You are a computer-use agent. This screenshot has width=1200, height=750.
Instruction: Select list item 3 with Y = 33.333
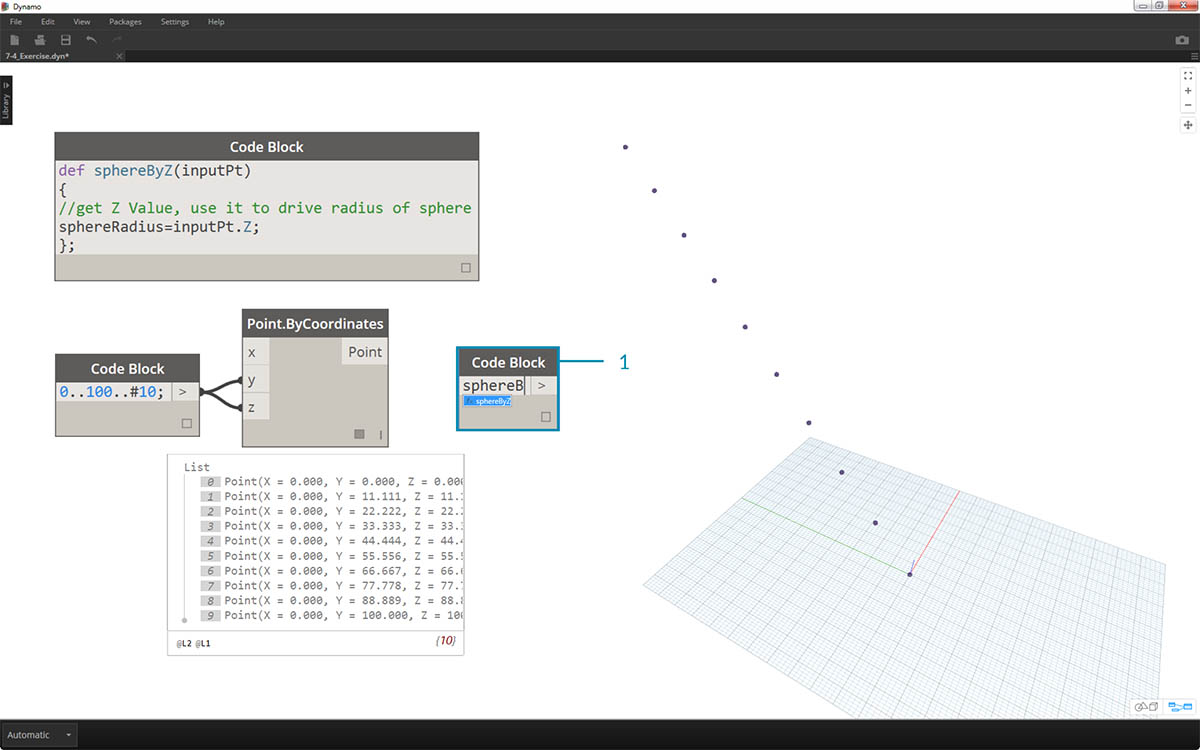[330, 526]
